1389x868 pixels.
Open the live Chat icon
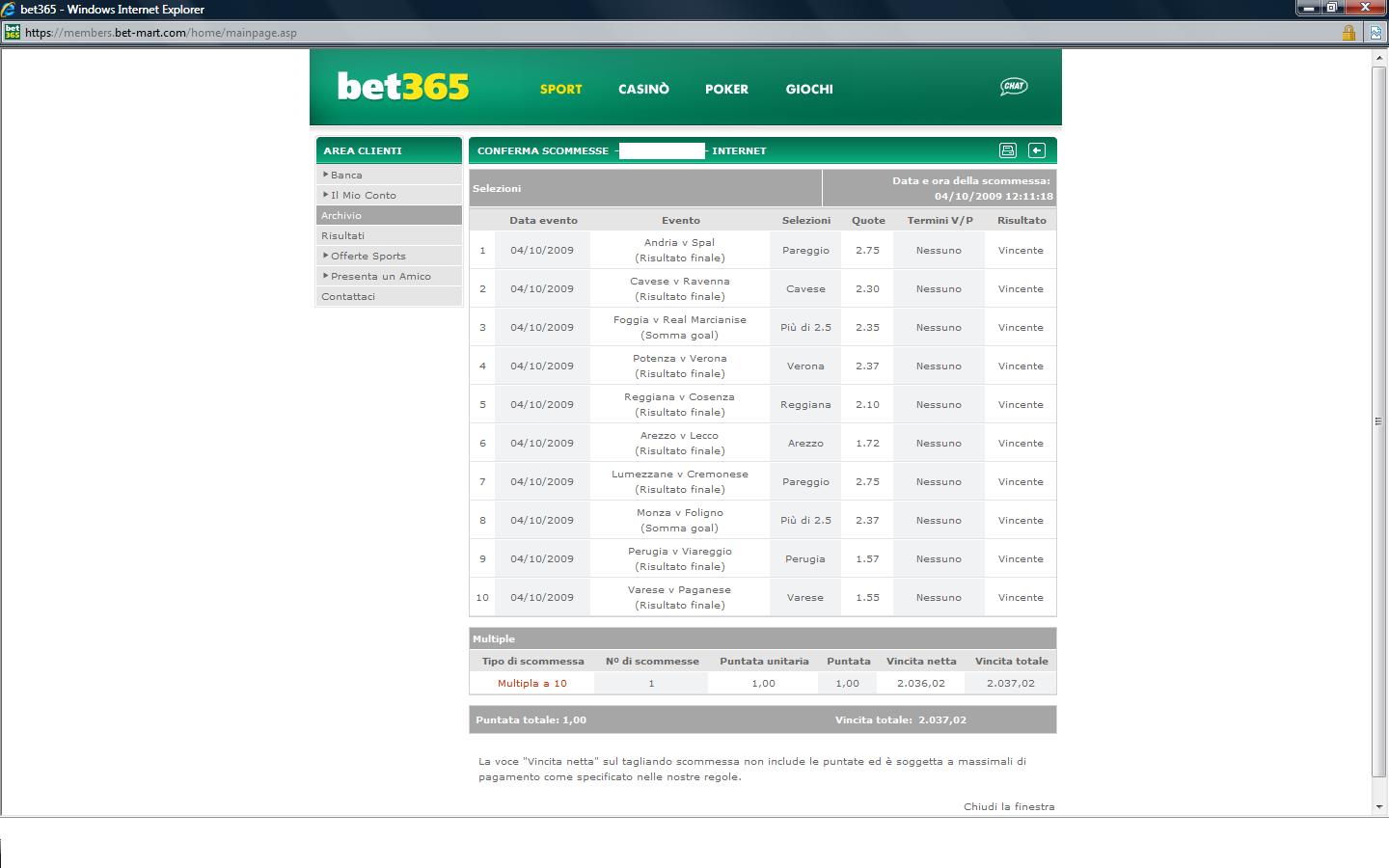pos(1014,87)
